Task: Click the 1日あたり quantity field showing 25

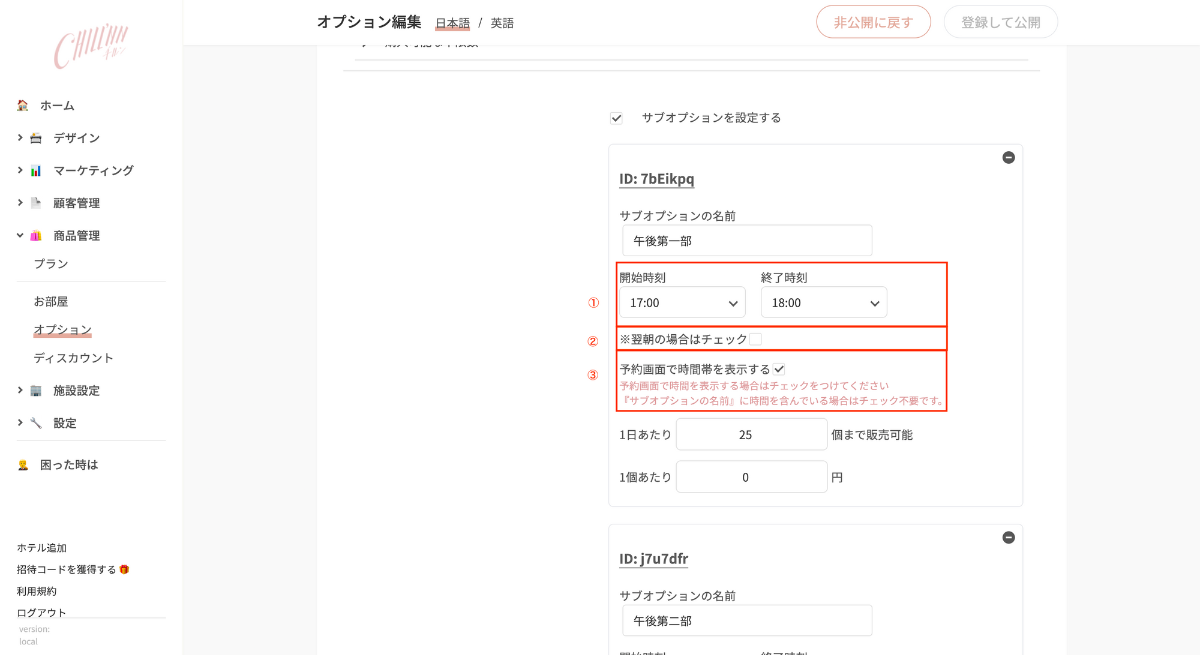Action: point(752,435)
